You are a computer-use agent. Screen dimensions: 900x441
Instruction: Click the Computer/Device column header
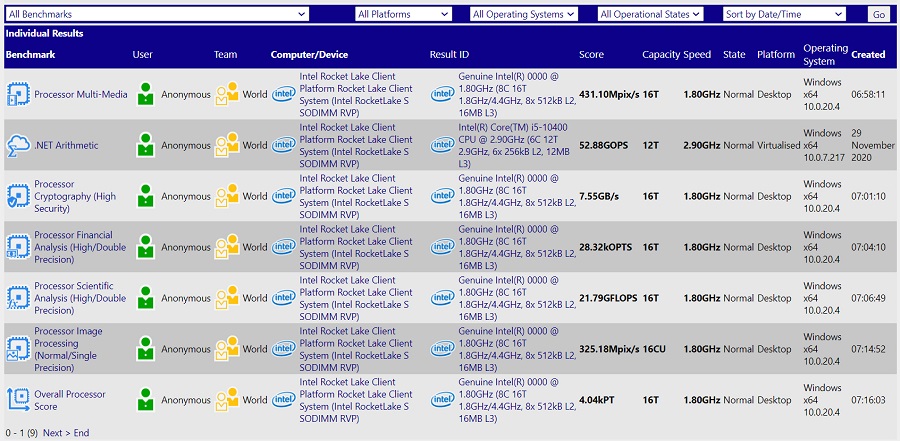pyautogui.click(x=309, y=55)
